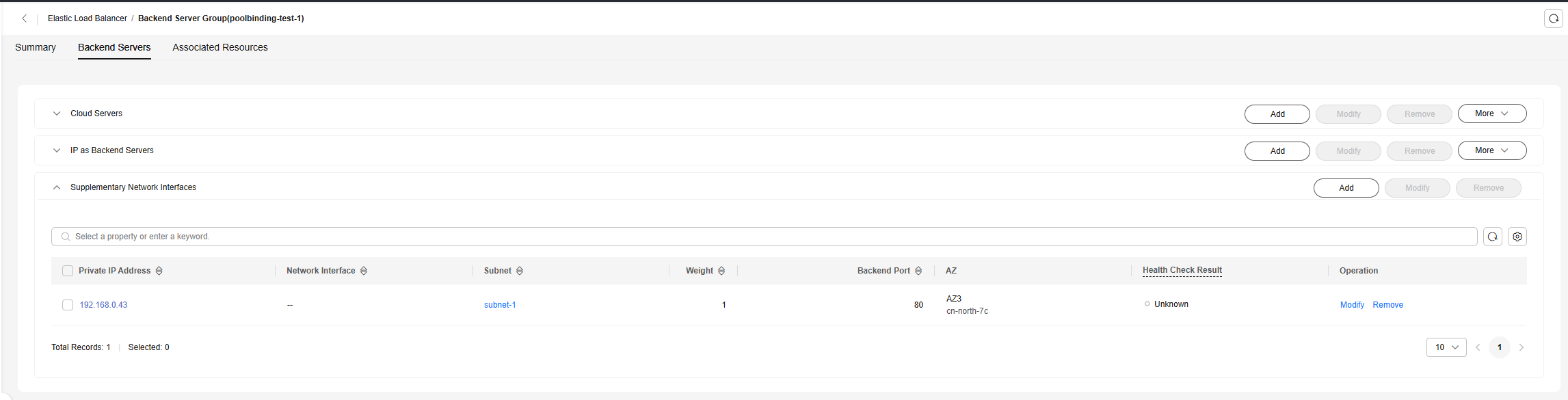
Task: Open table column settings gear icon
Action: click(1517, 237)
